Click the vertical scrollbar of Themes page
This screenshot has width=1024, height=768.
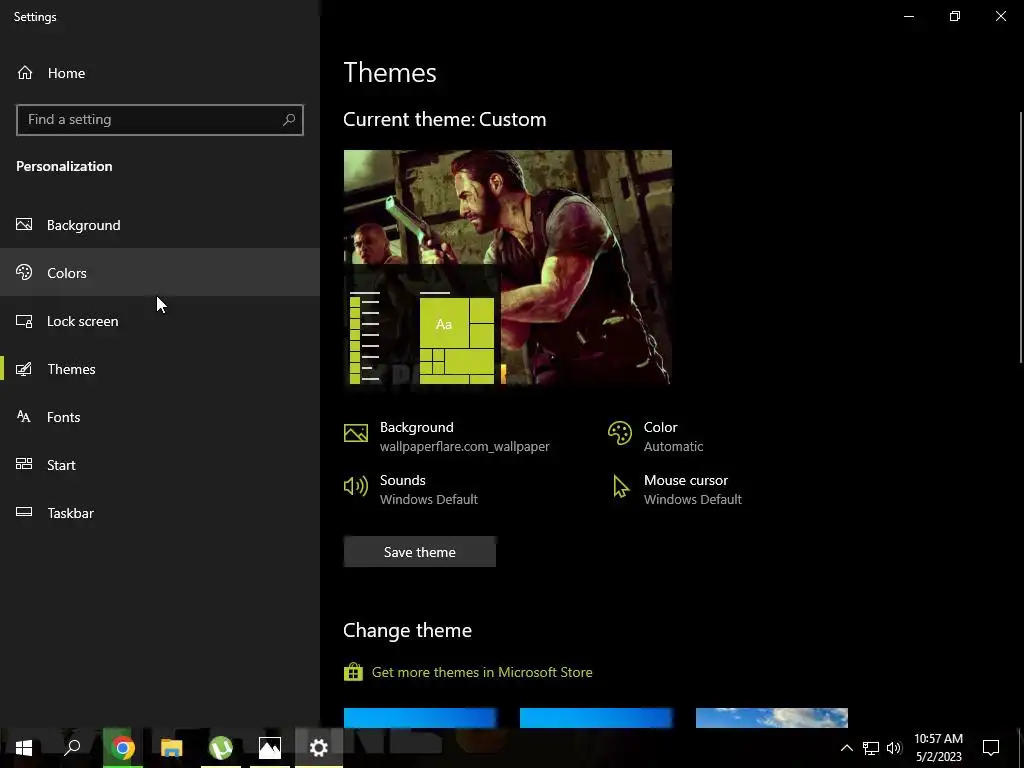point(1021,238)
